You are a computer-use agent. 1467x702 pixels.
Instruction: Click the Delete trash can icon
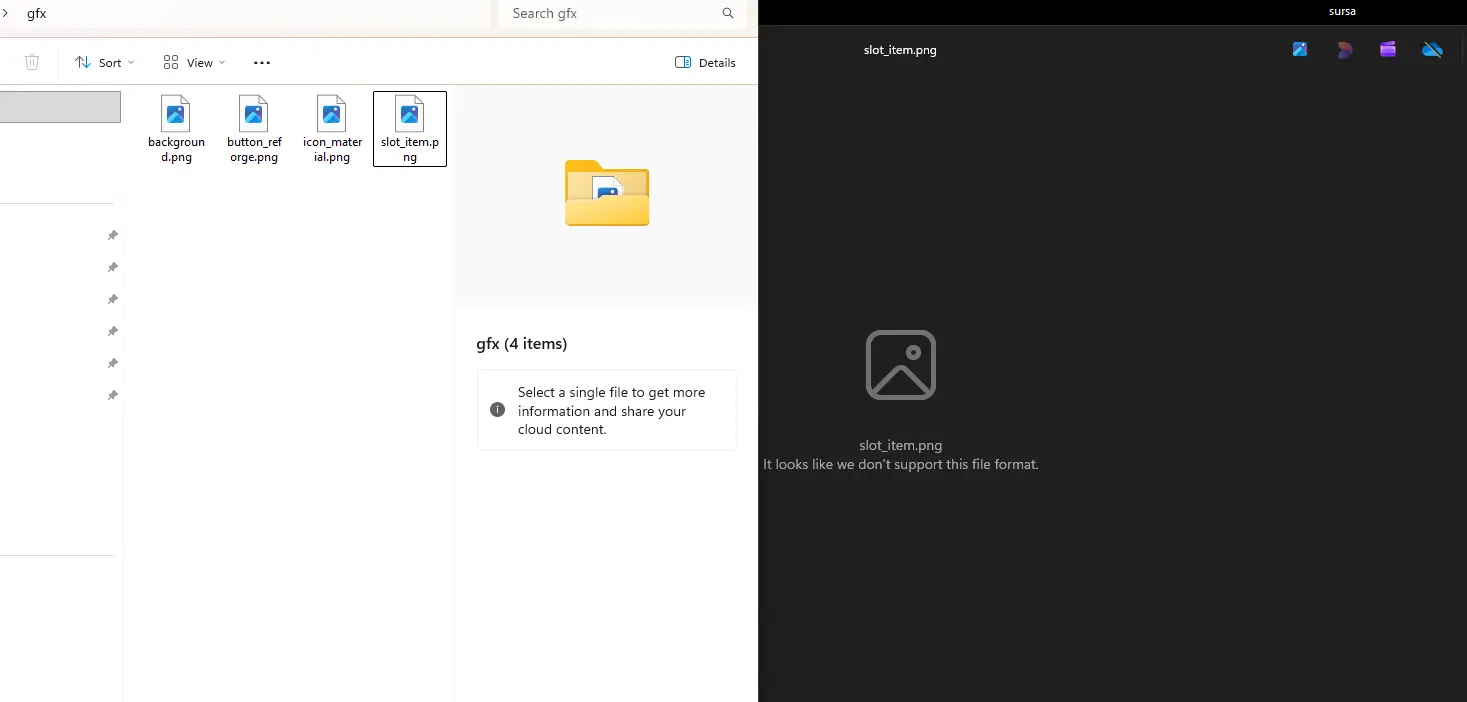(32, 62)
